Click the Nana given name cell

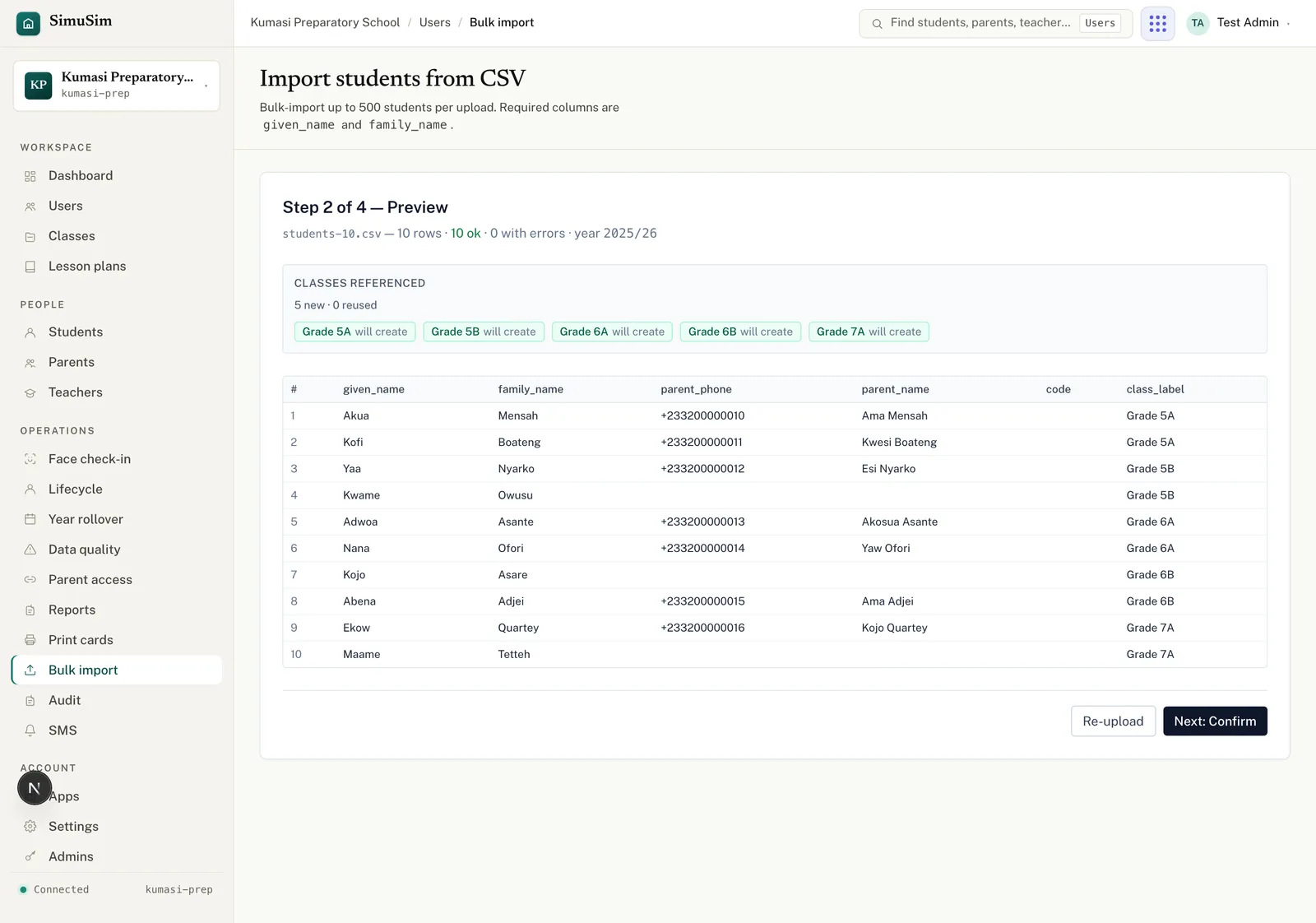[x=356, y=548]
